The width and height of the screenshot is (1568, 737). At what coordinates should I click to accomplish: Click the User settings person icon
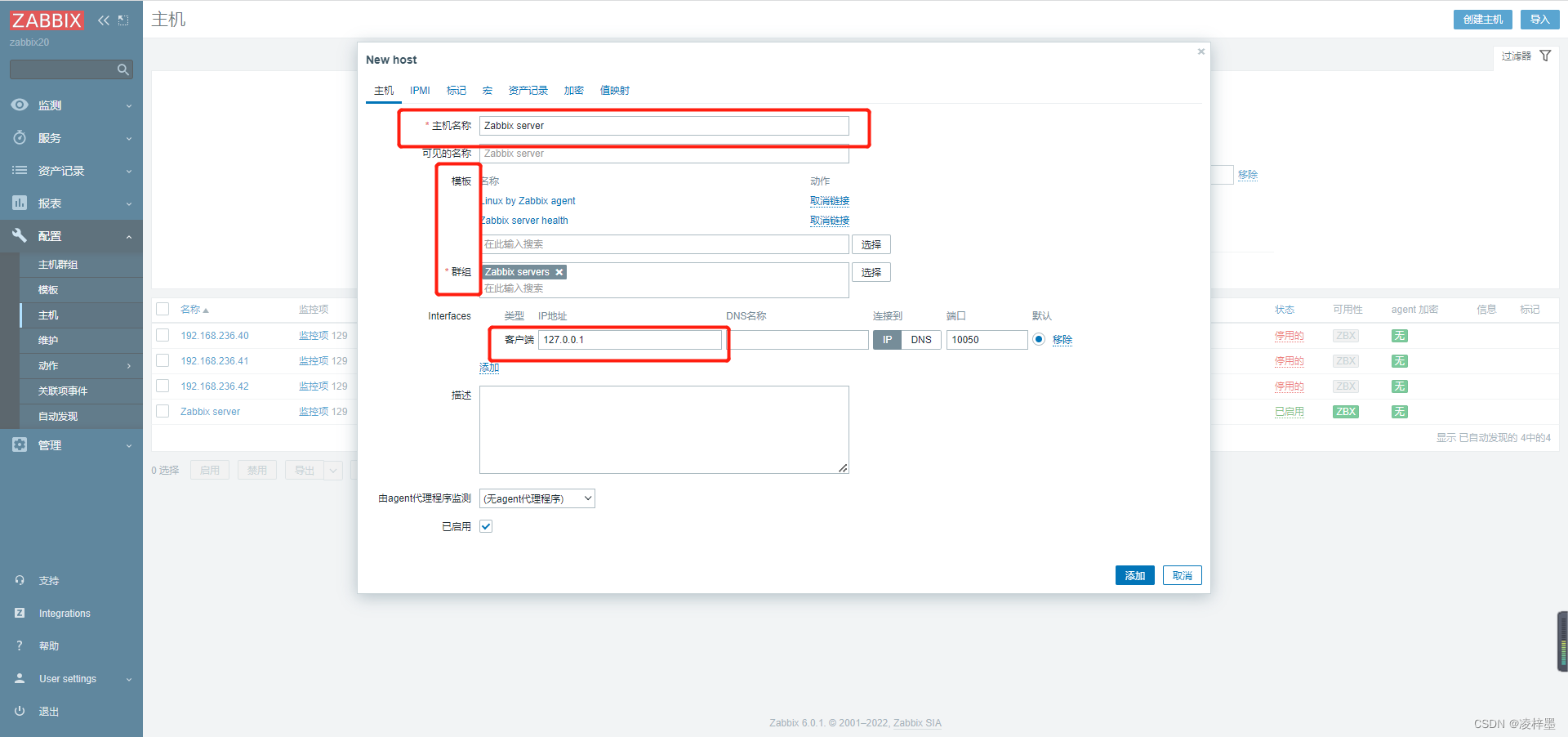20,678
